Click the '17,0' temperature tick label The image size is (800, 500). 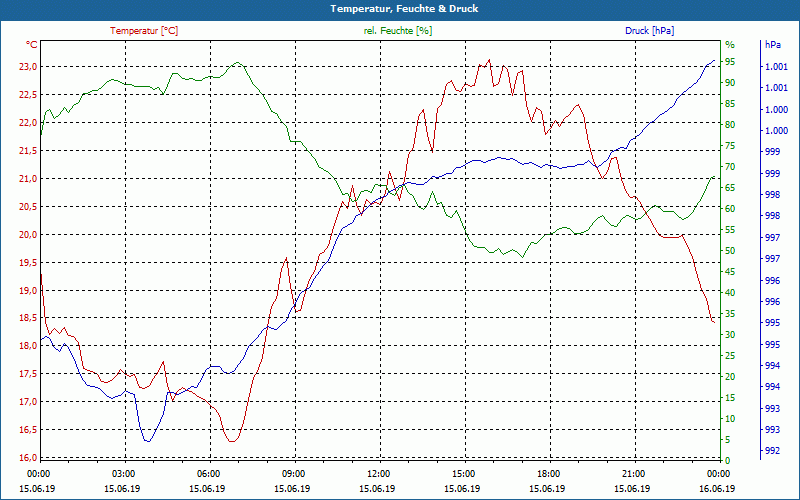28,402
